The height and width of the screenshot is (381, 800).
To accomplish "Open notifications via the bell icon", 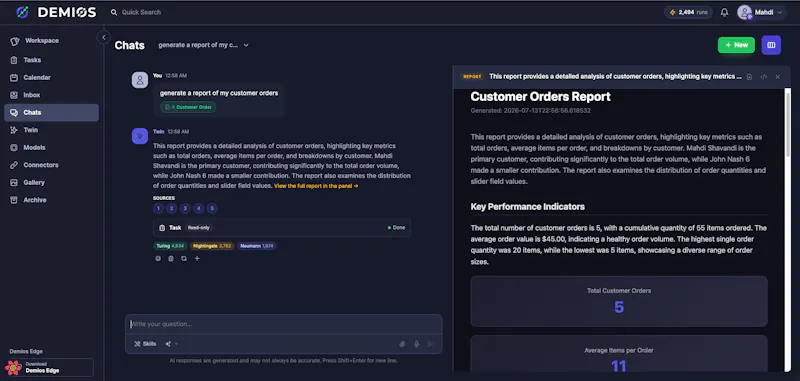I will 724,12.
